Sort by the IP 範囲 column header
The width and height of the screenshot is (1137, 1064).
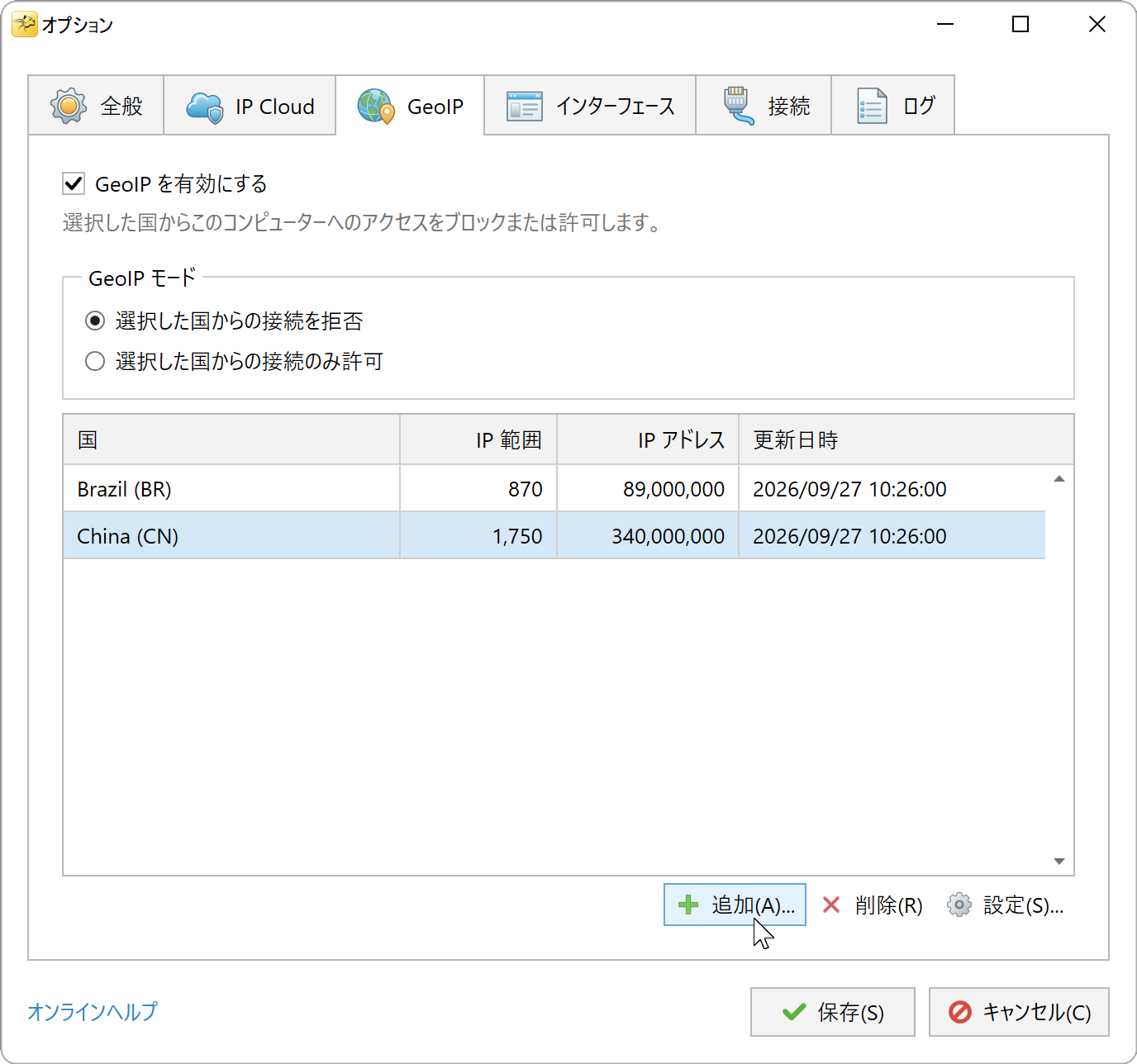click(478, 439)
